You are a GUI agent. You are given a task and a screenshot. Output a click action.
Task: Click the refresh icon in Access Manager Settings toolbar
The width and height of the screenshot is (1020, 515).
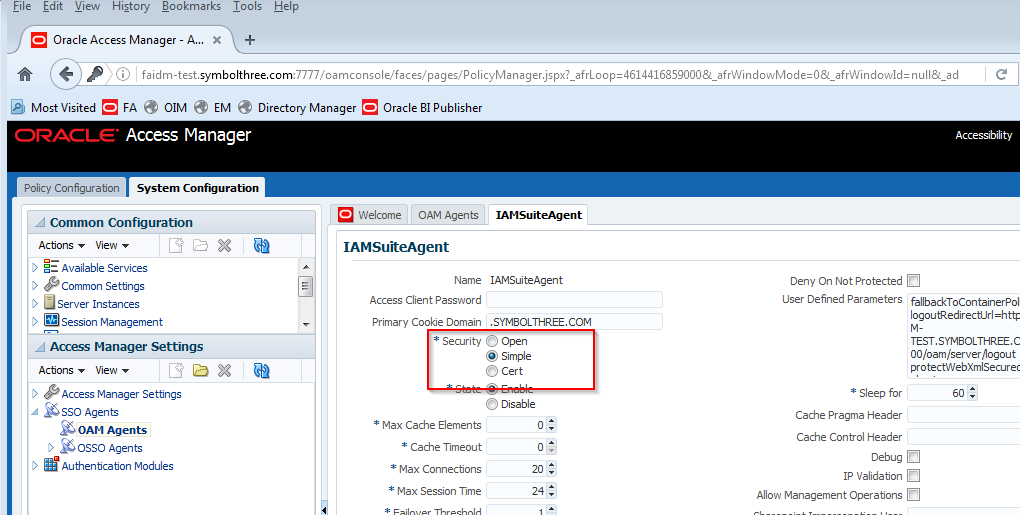[262, 370]
